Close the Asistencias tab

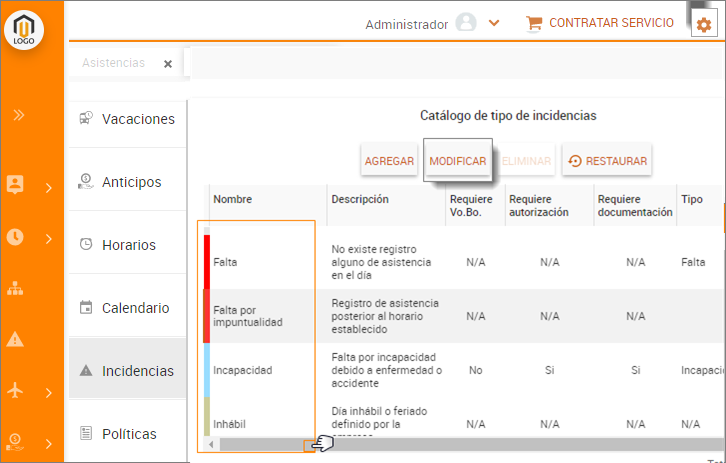tap(168, 64)
